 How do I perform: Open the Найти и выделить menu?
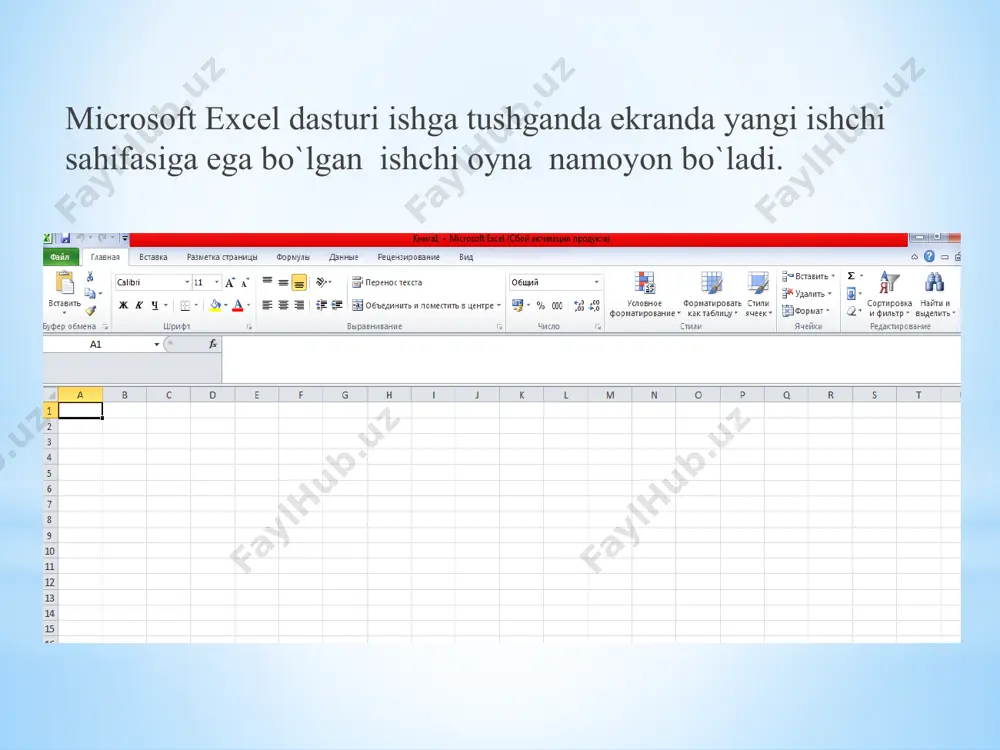tap(935, 294)
